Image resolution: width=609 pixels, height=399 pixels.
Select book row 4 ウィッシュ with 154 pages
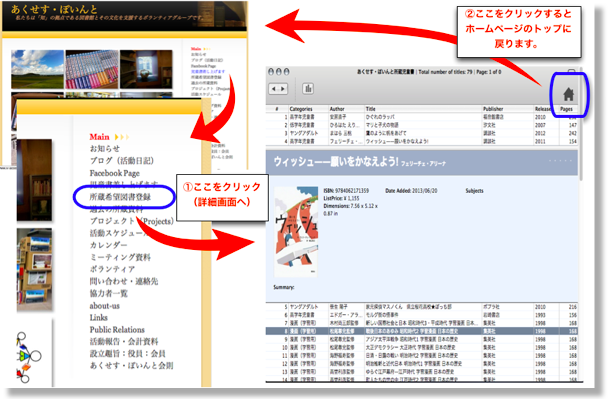pyautogui.click(x=422, y=141)
